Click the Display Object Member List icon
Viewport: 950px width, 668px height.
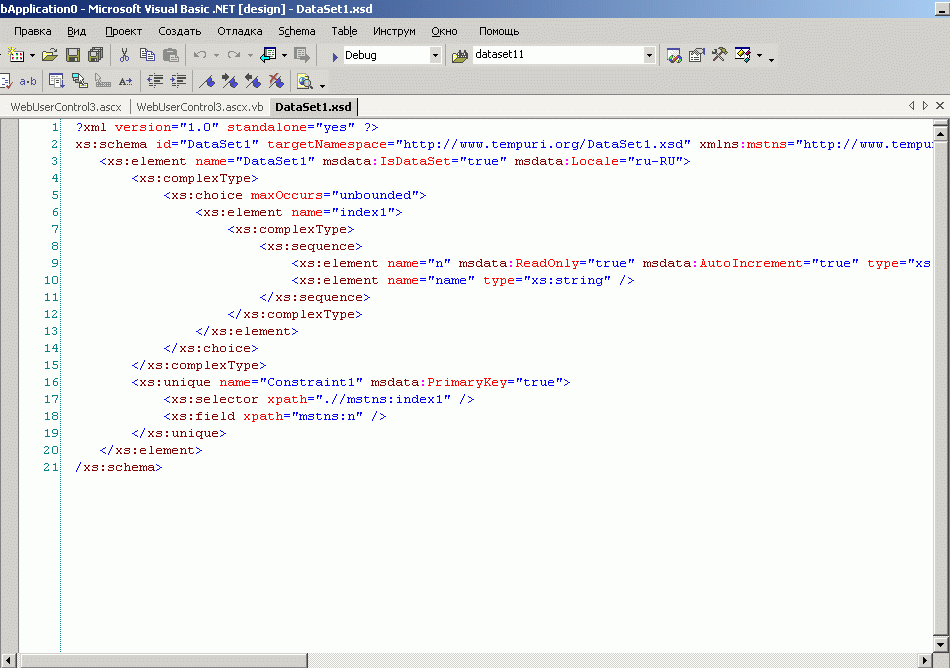pos(56,81)
